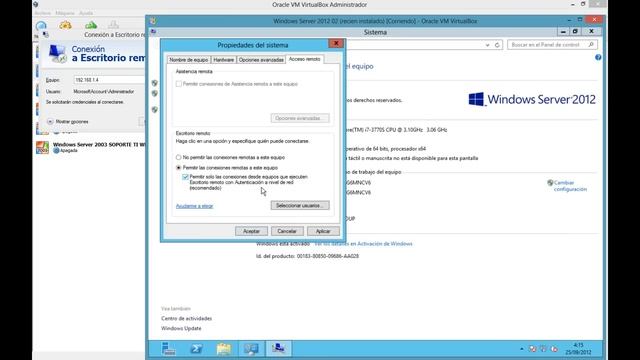The height and width of the screenshot is (360, 640).
Task: Open the Opciones avanzadas tab
Action: tap(261, 60)
